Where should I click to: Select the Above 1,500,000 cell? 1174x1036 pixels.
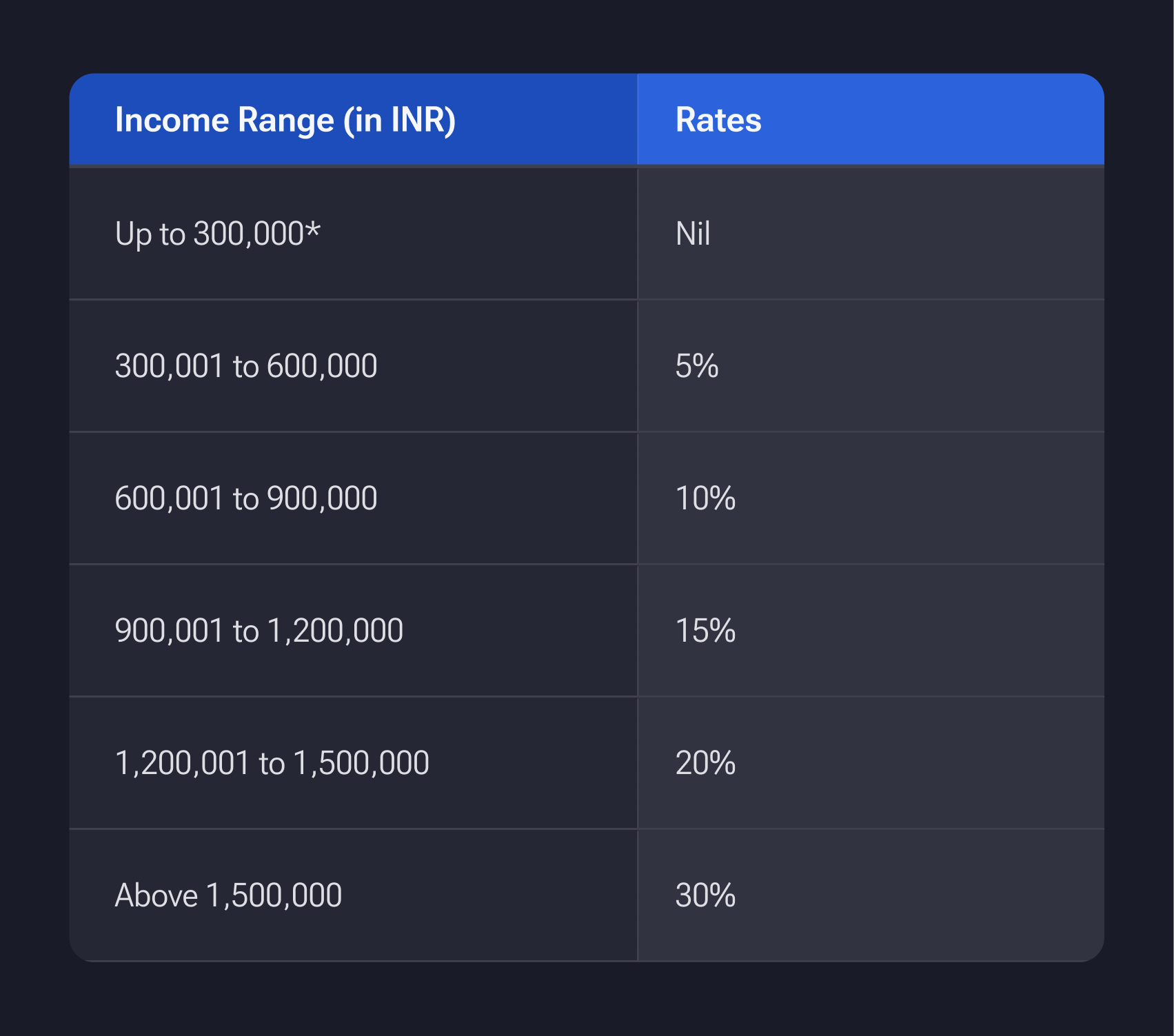(228, 895)
